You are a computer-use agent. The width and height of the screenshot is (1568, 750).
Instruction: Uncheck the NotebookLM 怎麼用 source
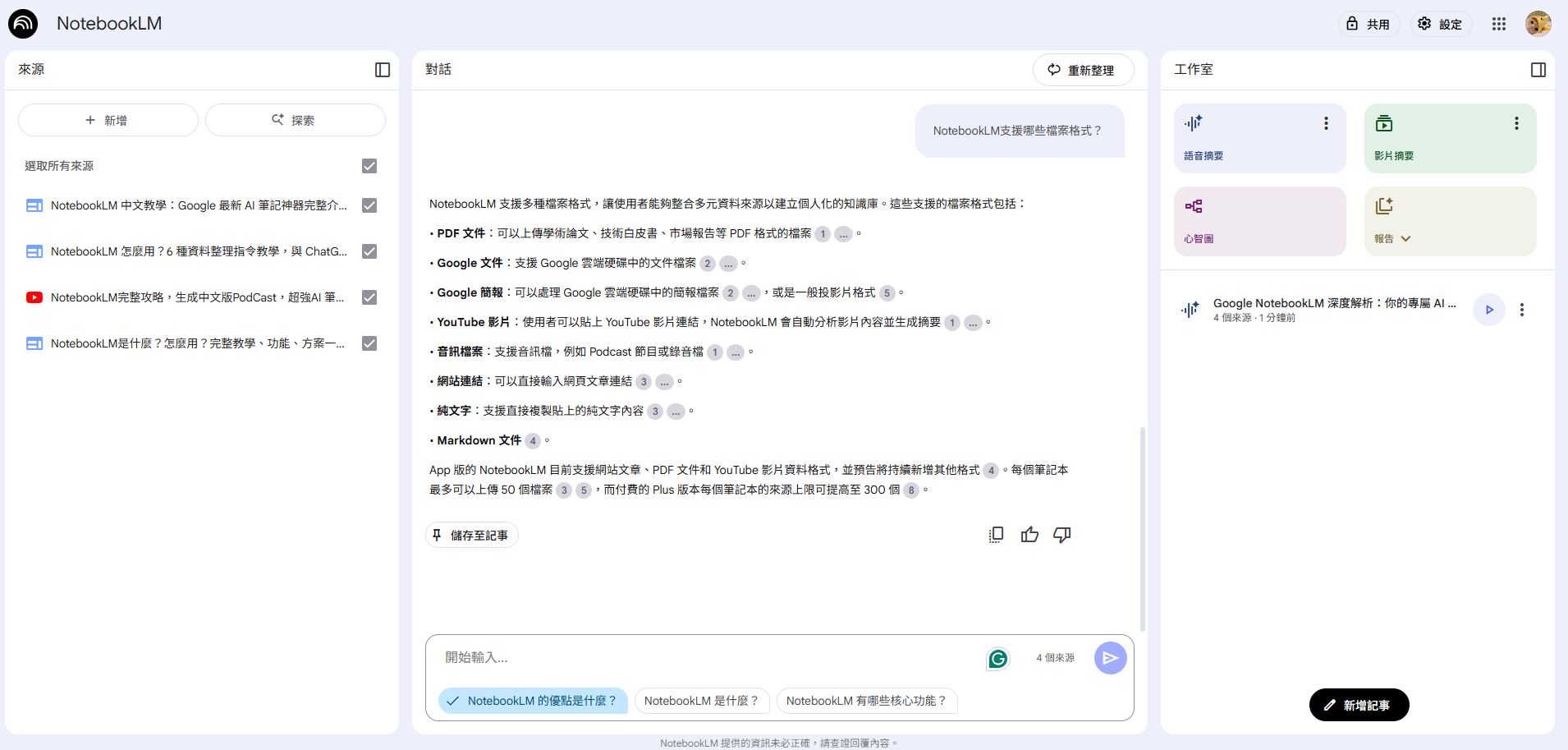click(x=369, y=251)
